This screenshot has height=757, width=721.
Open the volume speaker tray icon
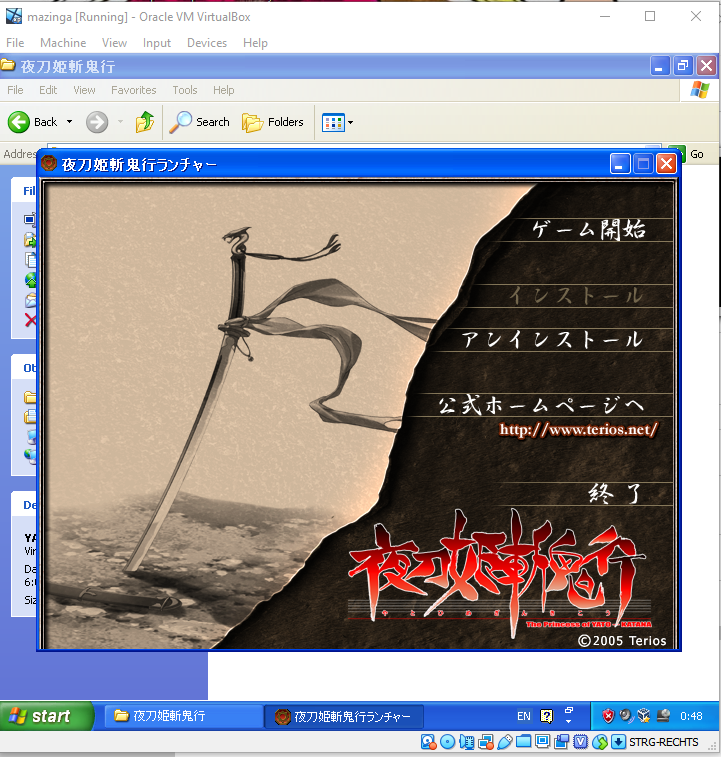tap(626, 715)
